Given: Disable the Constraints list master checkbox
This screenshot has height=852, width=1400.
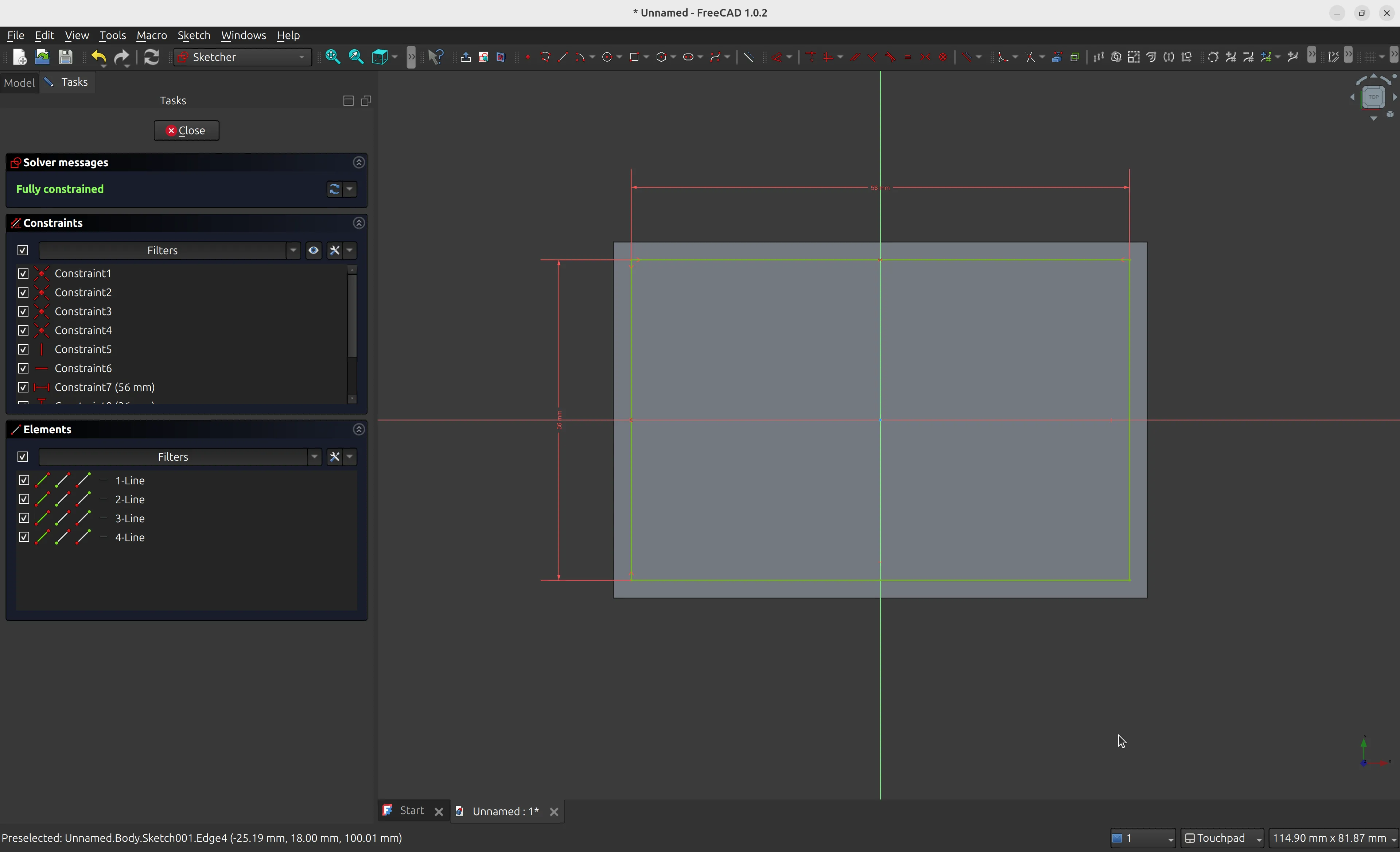Looking at the screenshot, I should click(22, 250).
